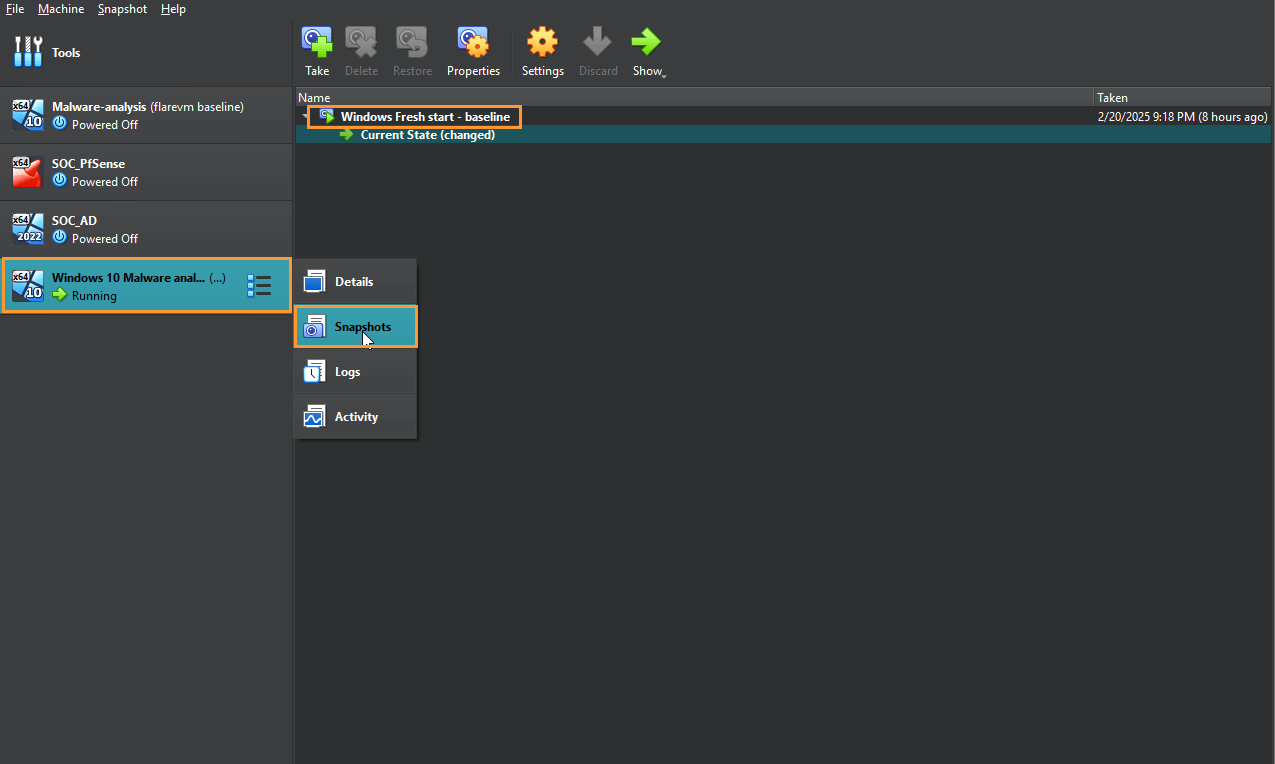Viewport: 1275px width, 764px height.
Task: Open the Machine menu
Action: (x=61, y=9)
